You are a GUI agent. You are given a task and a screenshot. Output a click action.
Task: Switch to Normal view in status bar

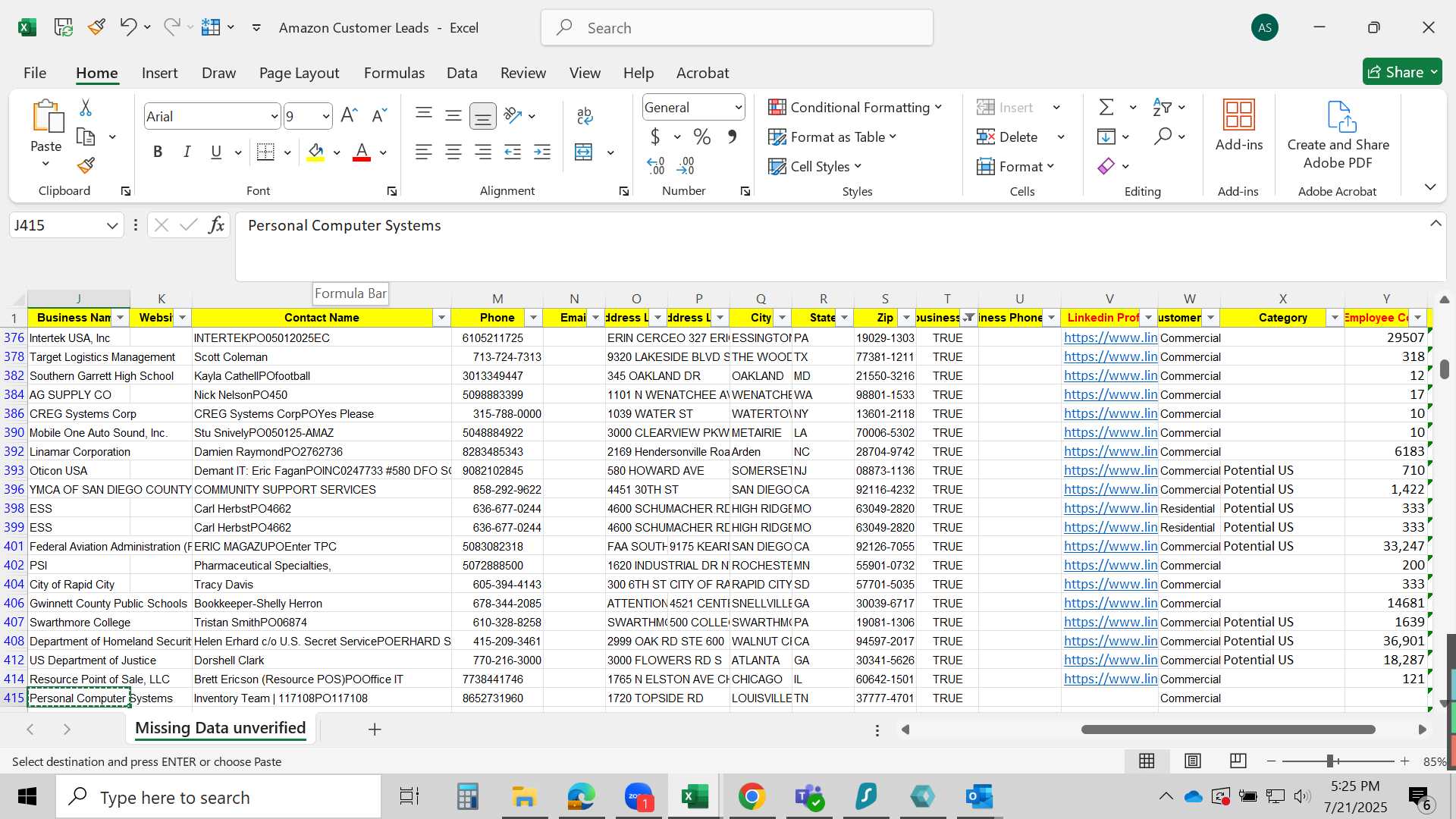(1147, 761)
